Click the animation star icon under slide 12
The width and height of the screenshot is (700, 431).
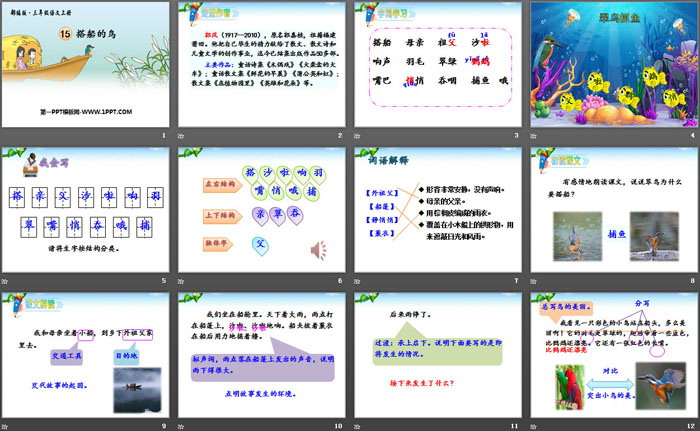(533, 427)
